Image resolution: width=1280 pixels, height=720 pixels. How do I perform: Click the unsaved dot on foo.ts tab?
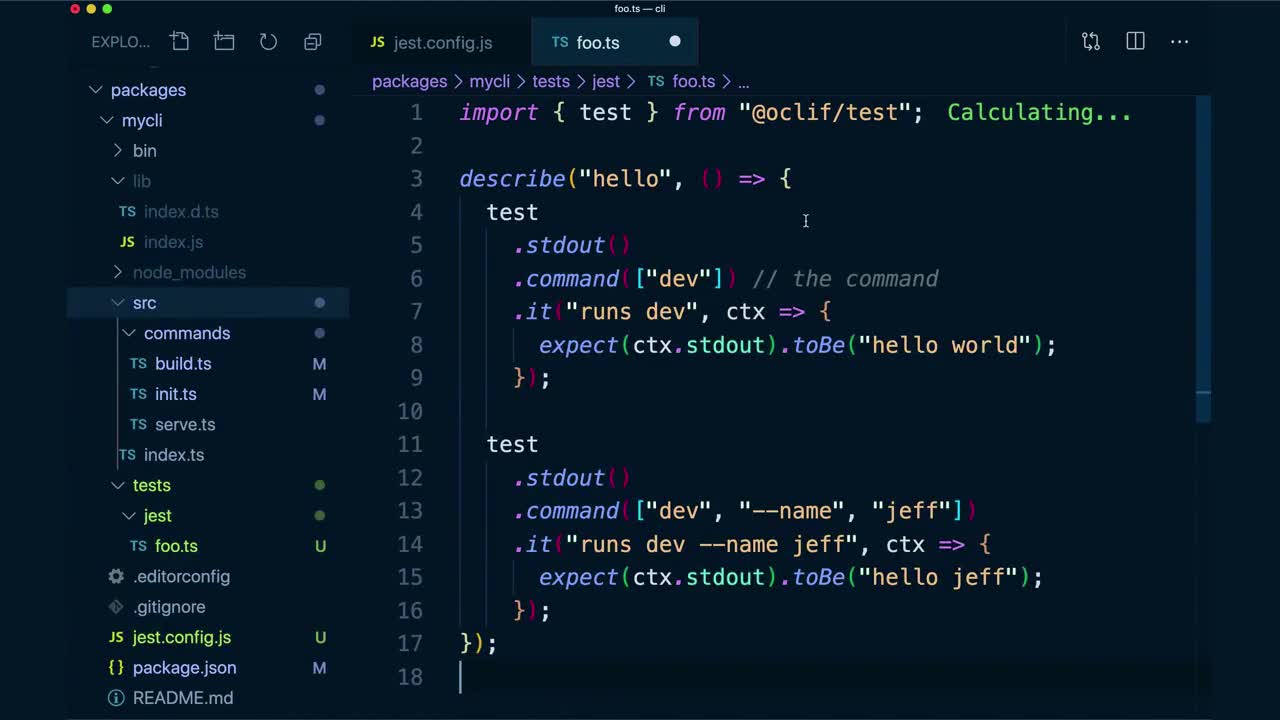click(674, 42)
